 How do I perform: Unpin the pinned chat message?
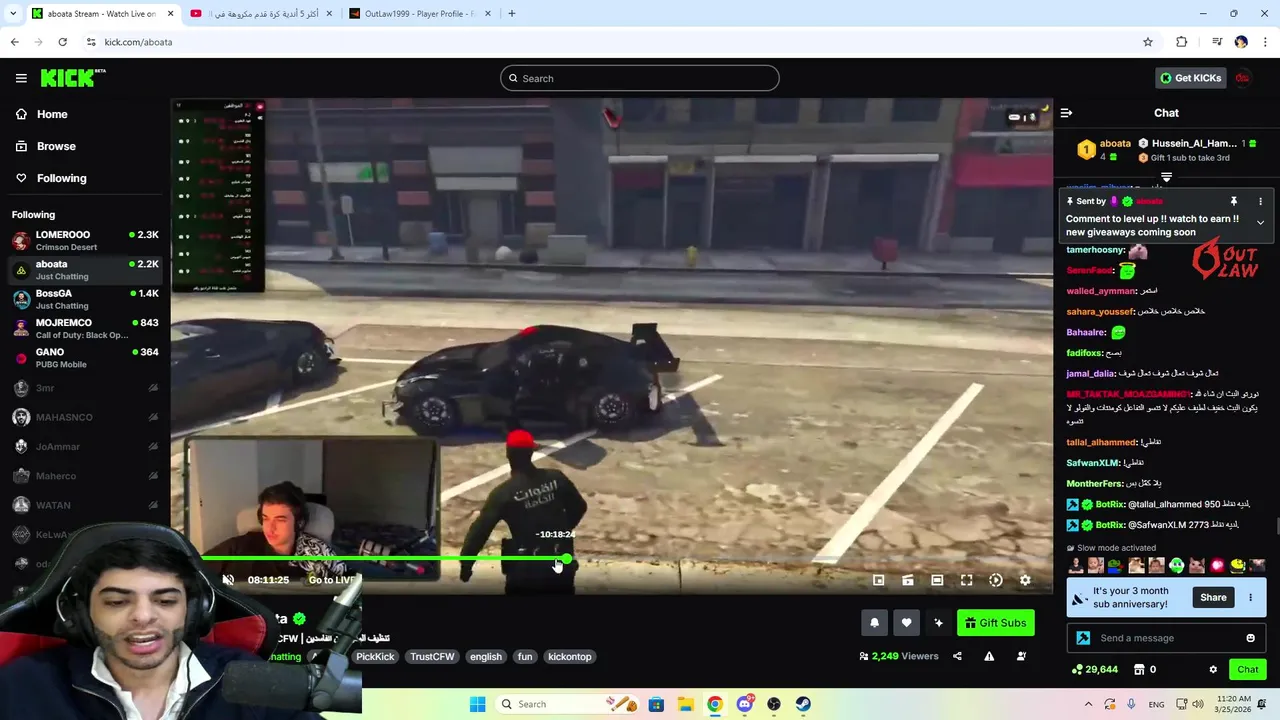pyautogui.click(x=1233, y=201)
